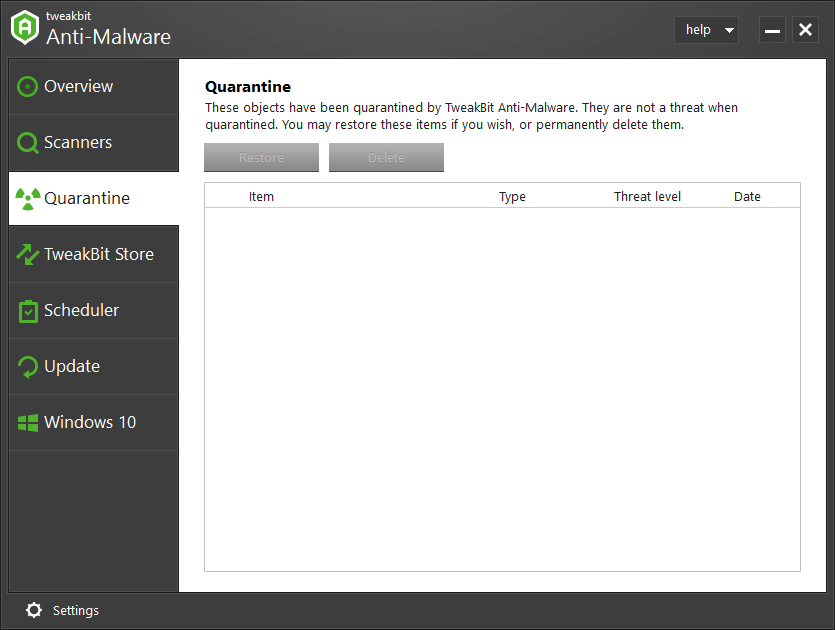The height and width of the screenshot is (630, 835).
Task: Open the help dropdown menu
Action: click(x=706, y=30)
